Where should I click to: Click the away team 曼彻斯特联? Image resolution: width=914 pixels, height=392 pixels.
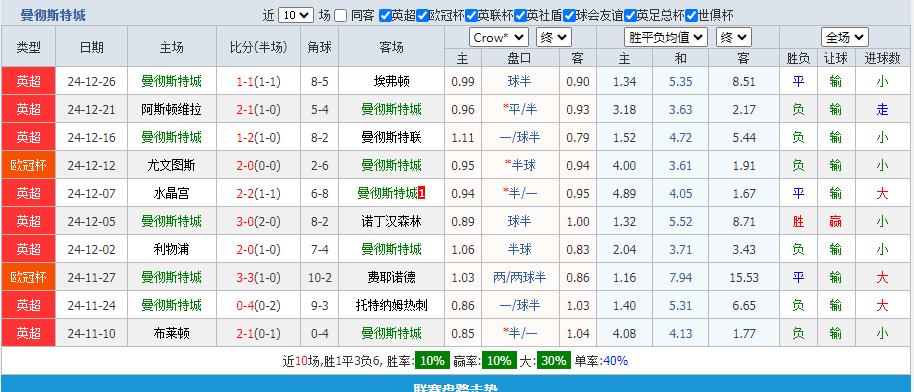pyautogui.click(x=391, y=138)
